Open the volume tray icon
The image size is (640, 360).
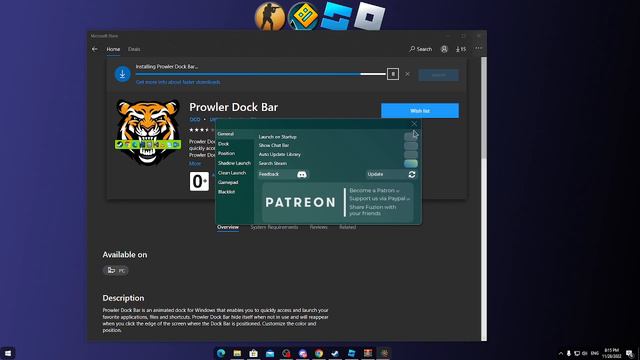pyautogui.click(x=584, y=353)
